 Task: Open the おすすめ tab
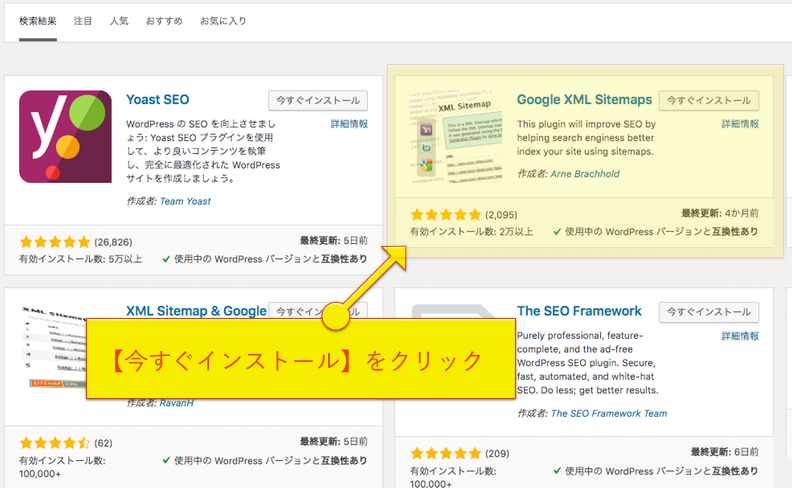pos(164,21)
